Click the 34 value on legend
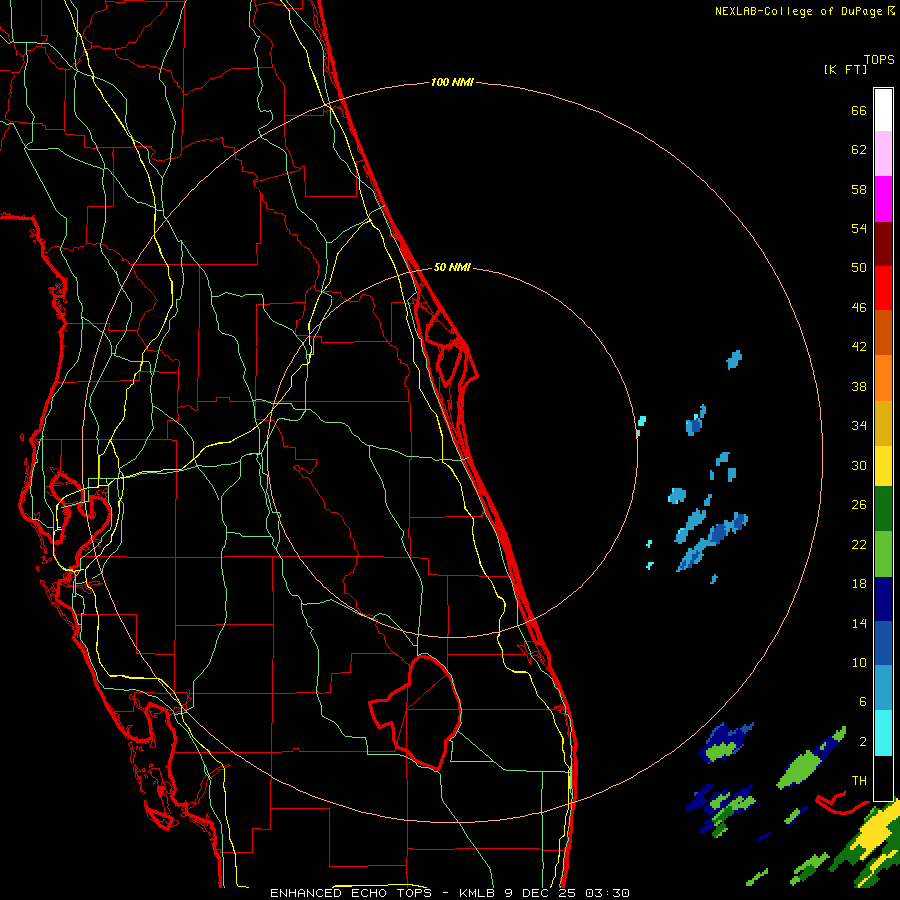This screenshot has height=900, width=900. point(859,426)
